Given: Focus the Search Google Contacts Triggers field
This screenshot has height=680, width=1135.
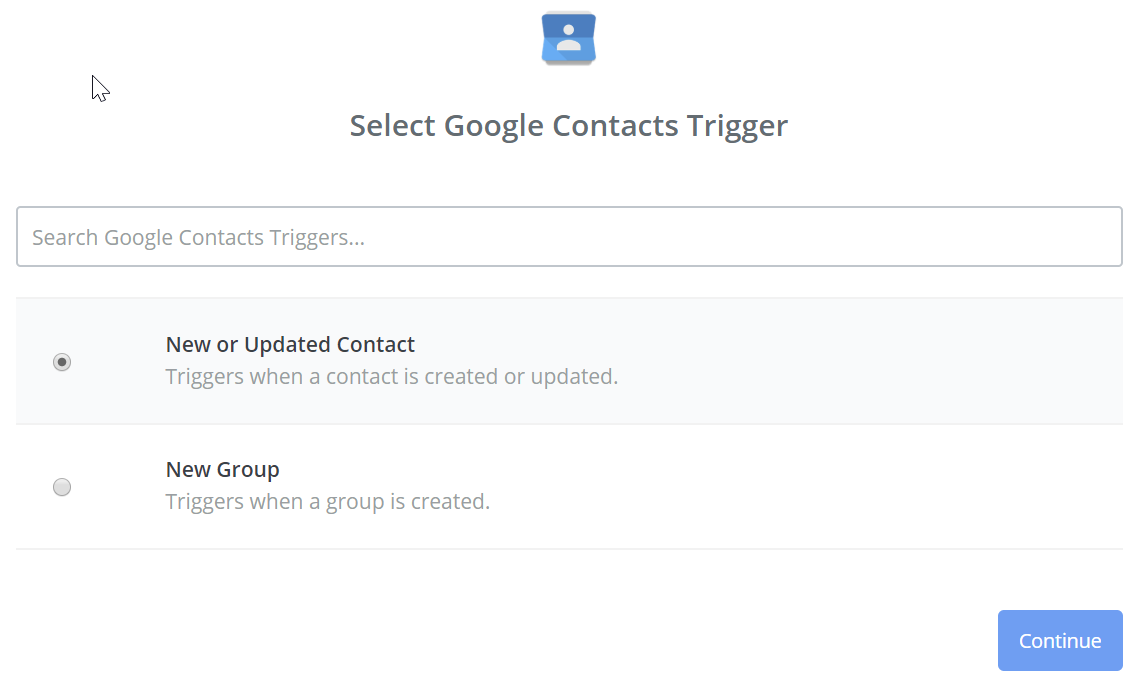Looking at the screenshot, I should tap(569, 237).
